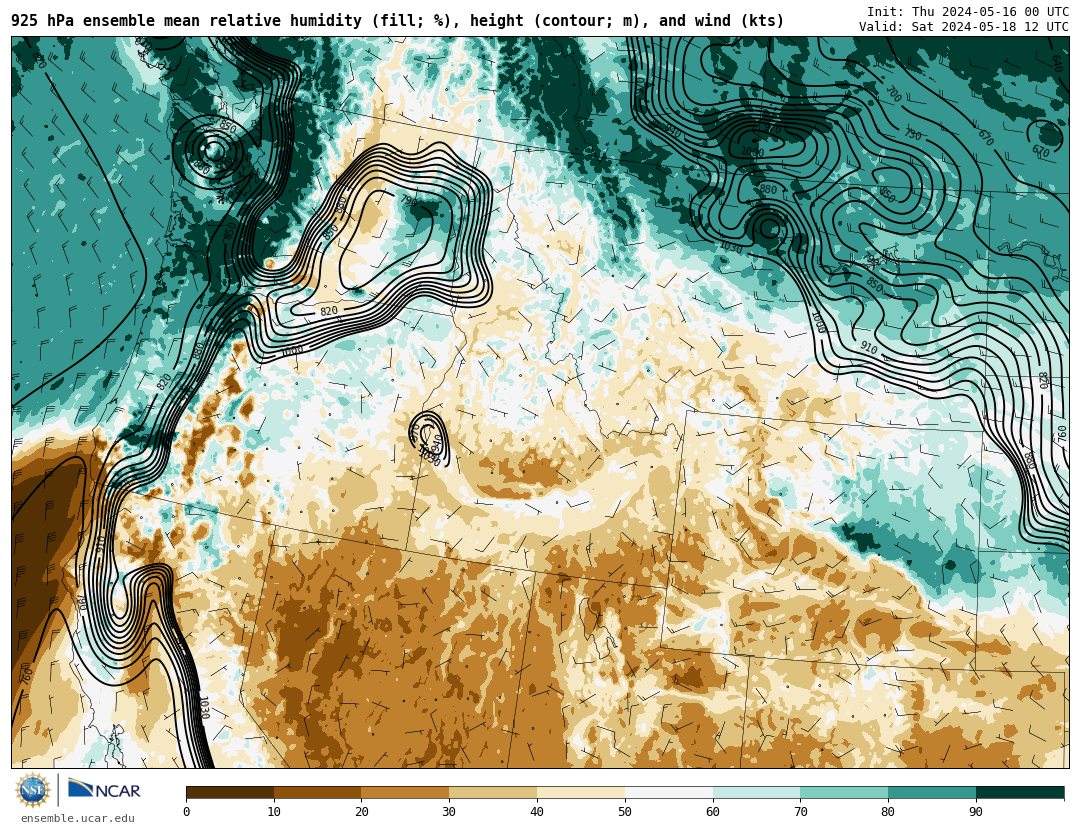
Task: Click the plot title about 925 hPa humidity
Action: 397,21
